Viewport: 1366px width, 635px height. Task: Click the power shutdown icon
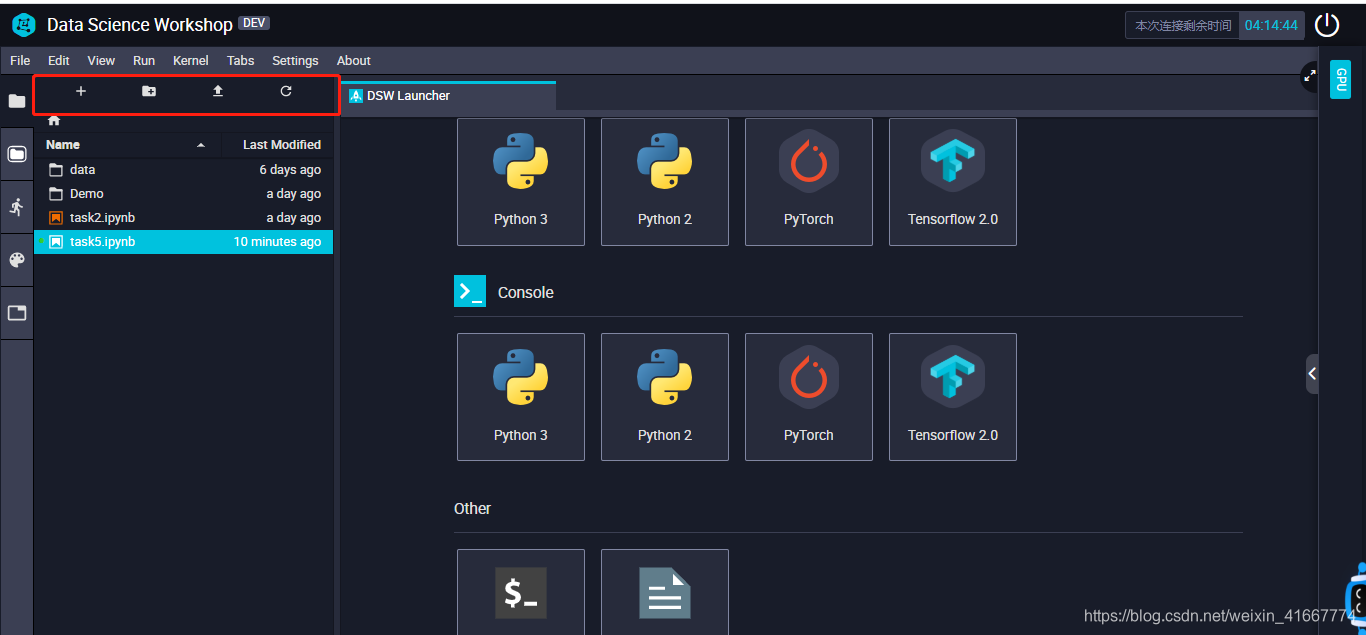[x=1327, y=25]
